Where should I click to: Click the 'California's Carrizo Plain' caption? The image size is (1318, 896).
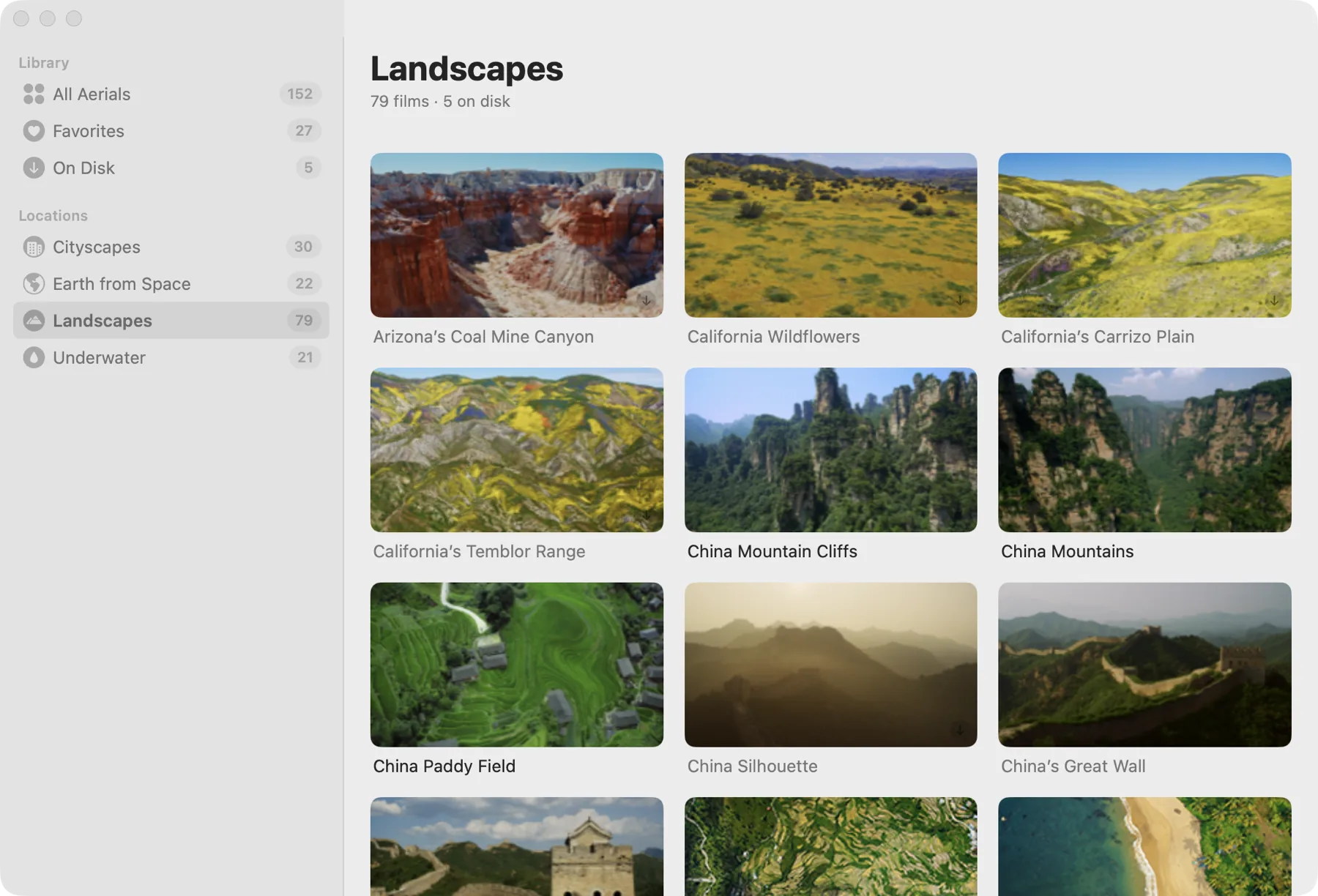pos(1098,337)
